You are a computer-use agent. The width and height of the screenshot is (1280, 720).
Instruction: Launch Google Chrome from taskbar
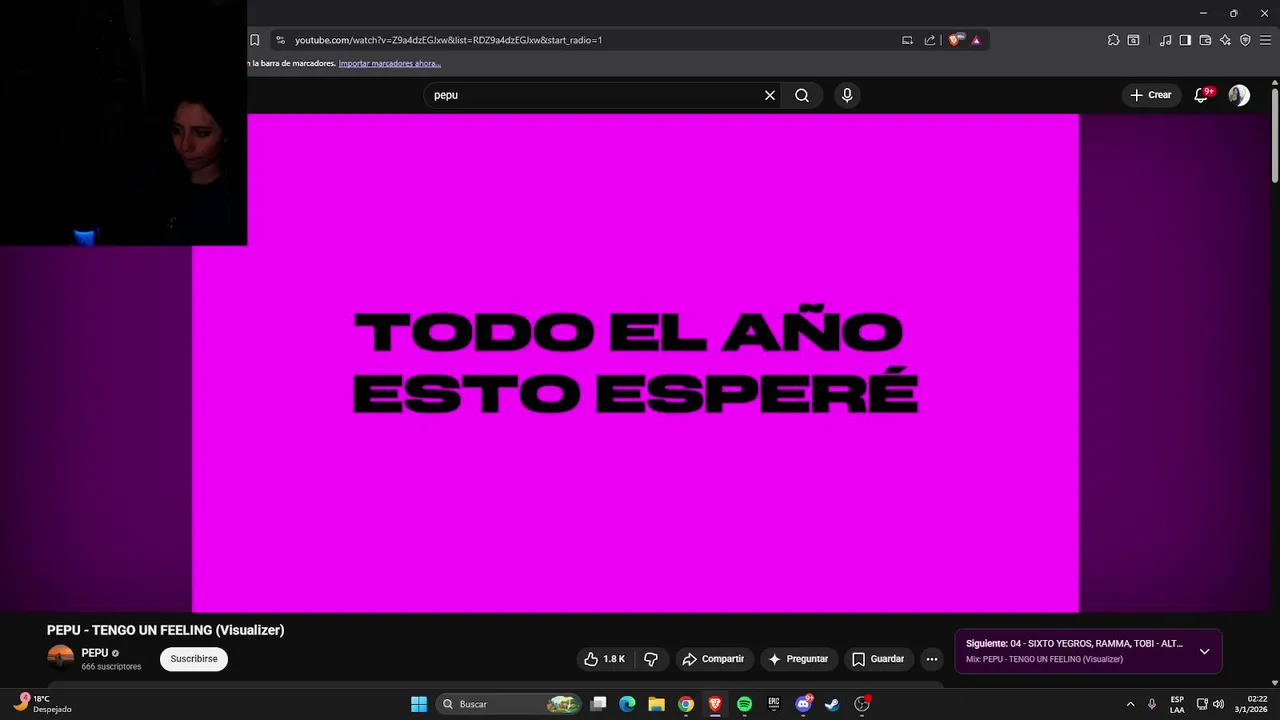coord(686,704)
